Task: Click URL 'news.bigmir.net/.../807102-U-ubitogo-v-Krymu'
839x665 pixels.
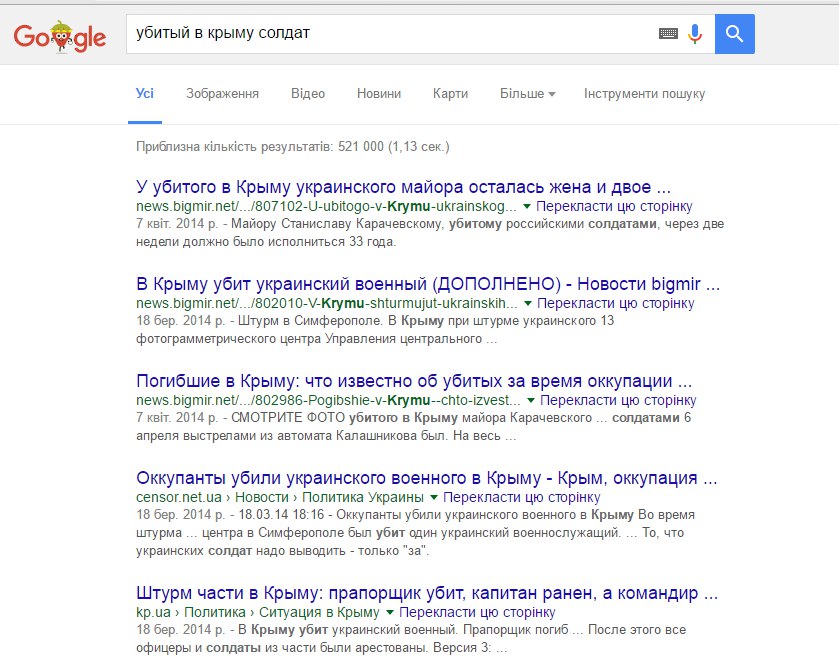Action: click(326, 207)
